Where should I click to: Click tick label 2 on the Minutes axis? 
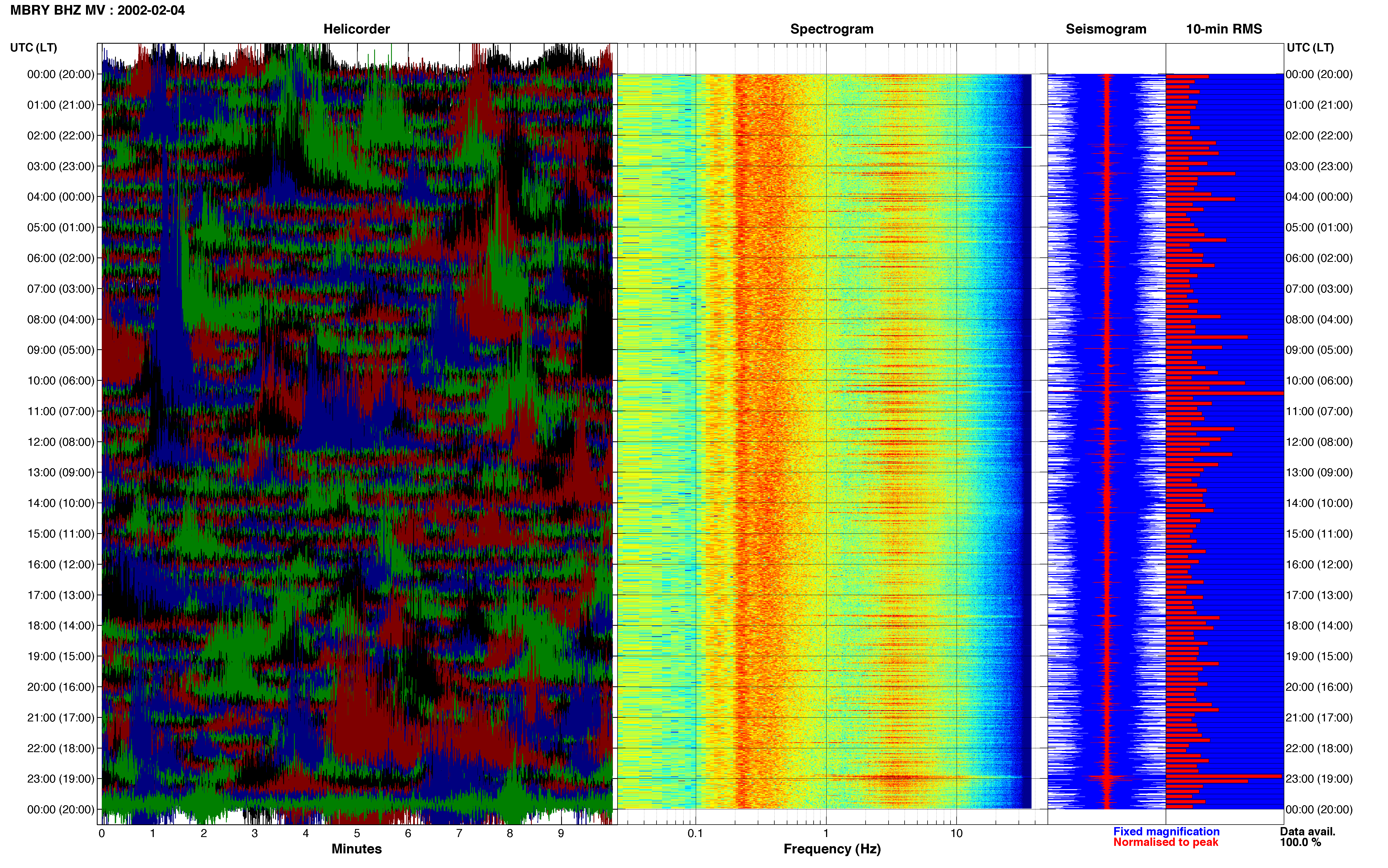pos(204,833)
